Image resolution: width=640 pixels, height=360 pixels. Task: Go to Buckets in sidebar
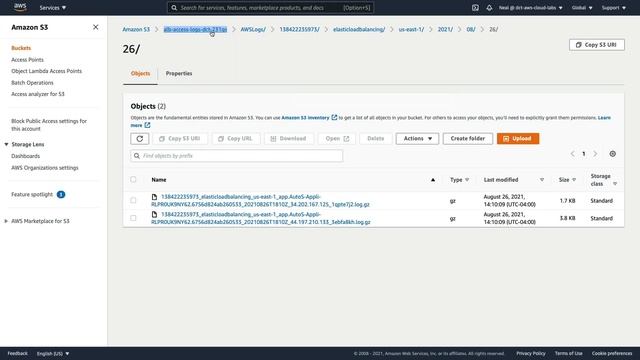tap(21, 48)
